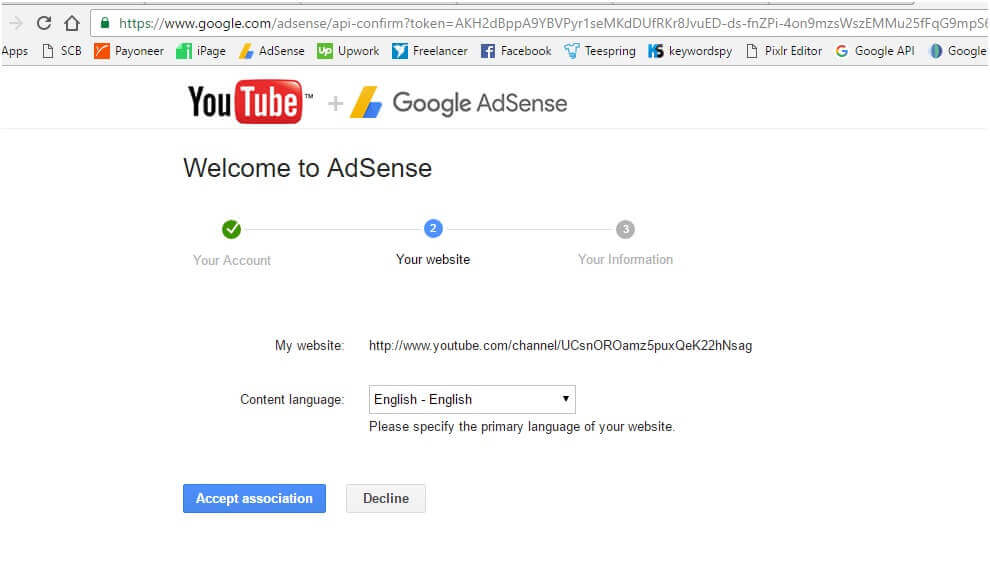Open the keywordspy bookmark
The height and width of the screenshot is (582, 990).
[691, 51]
